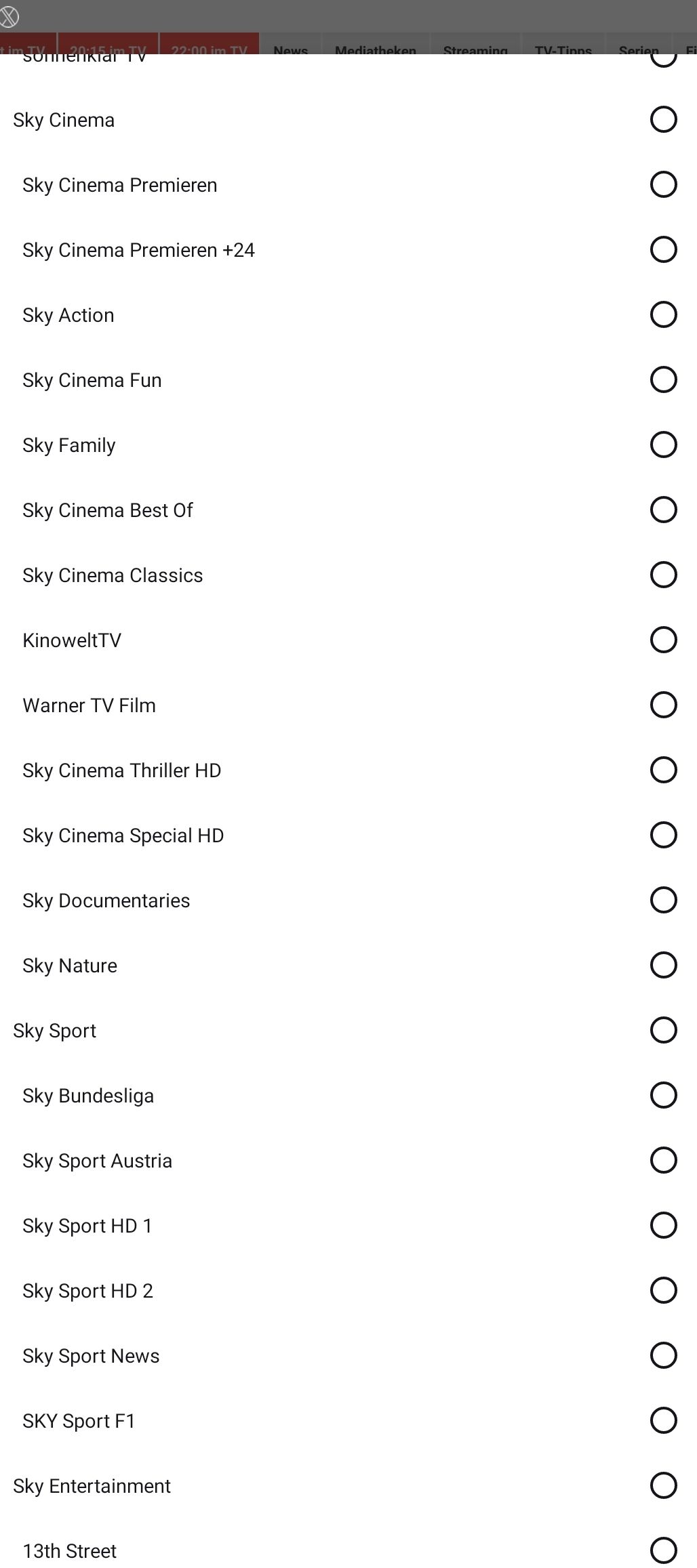Select the Sky Entertainment group

(663, 1485)
